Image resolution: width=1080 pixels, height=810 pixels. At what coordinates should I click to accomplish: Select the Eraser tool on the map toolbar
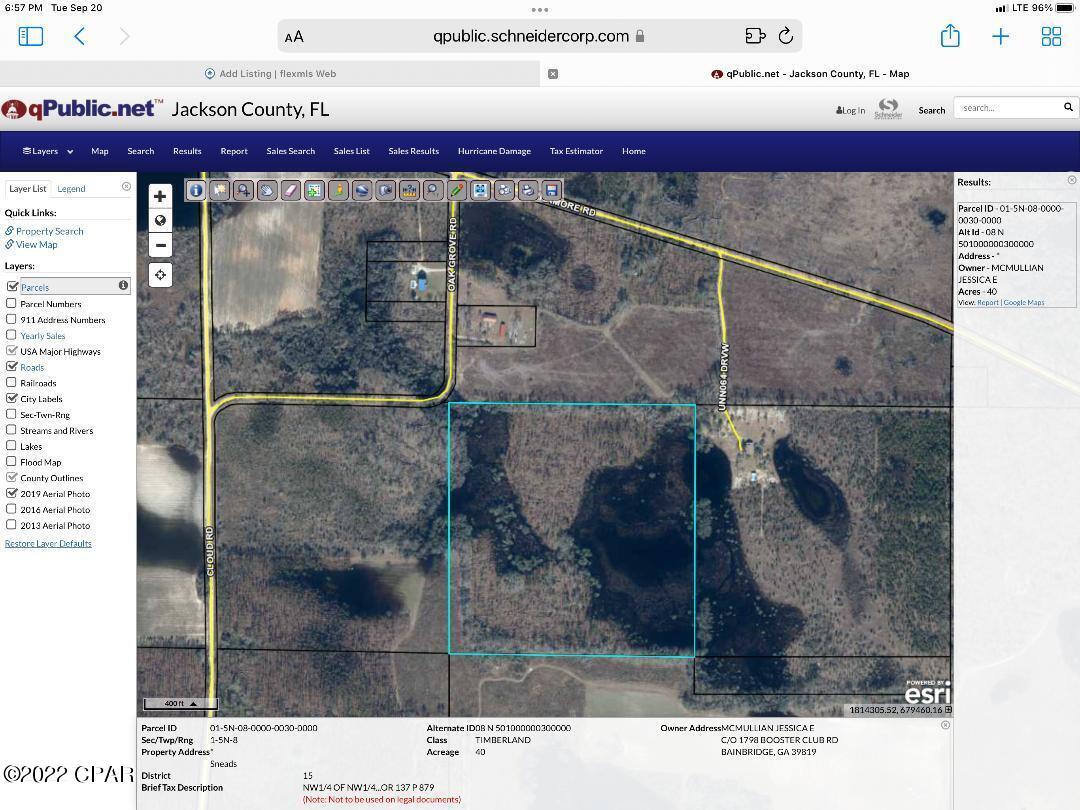tap(291, 190)
